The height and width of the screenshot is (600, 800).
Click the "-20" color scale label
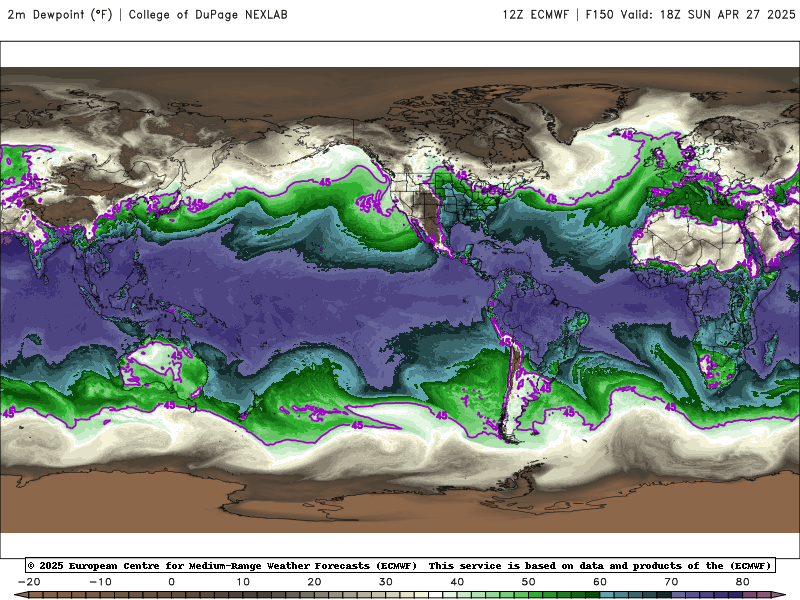coord(29,582)
